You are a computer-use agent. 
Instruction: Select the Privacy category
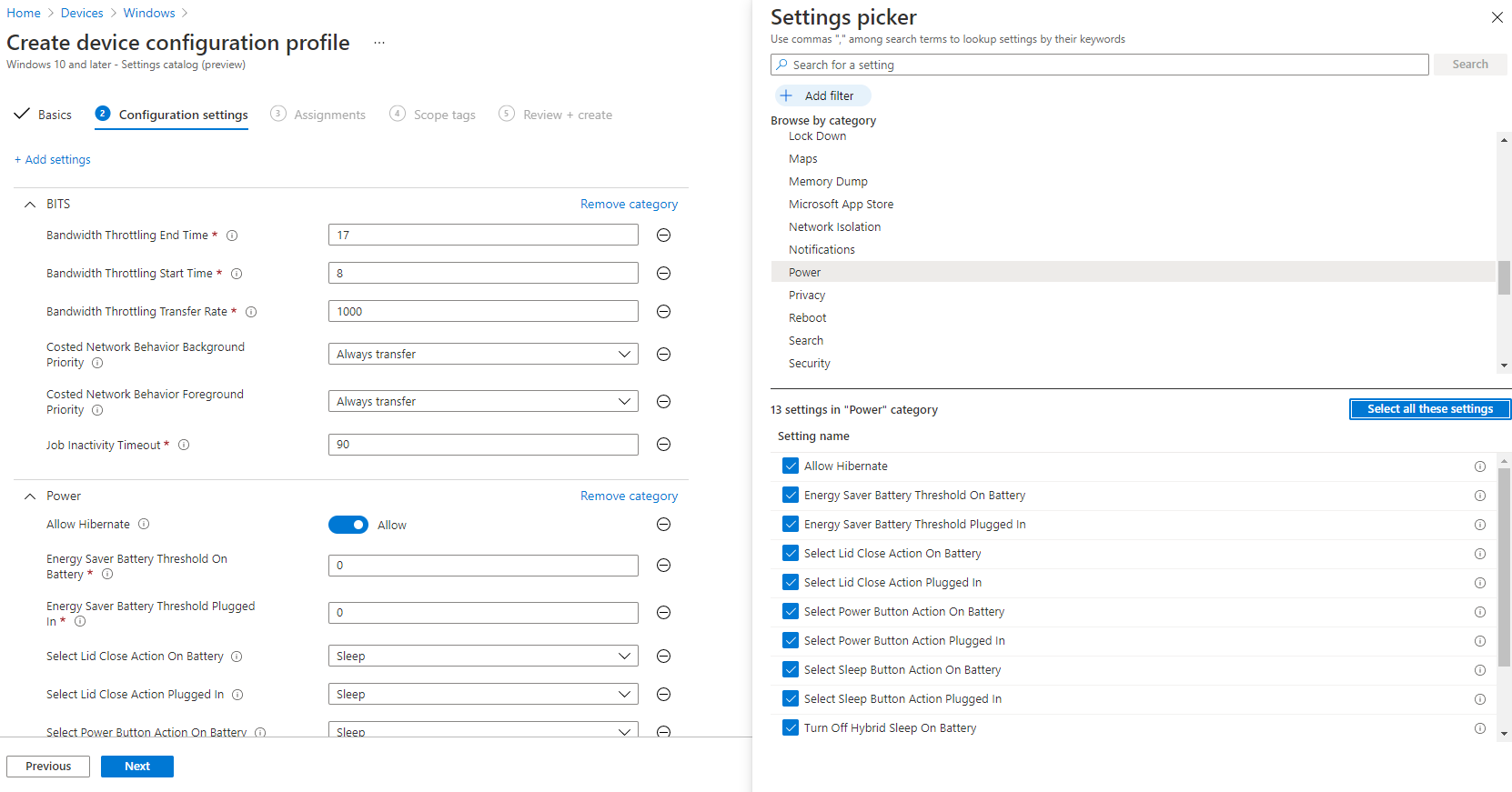pos(807,296)
